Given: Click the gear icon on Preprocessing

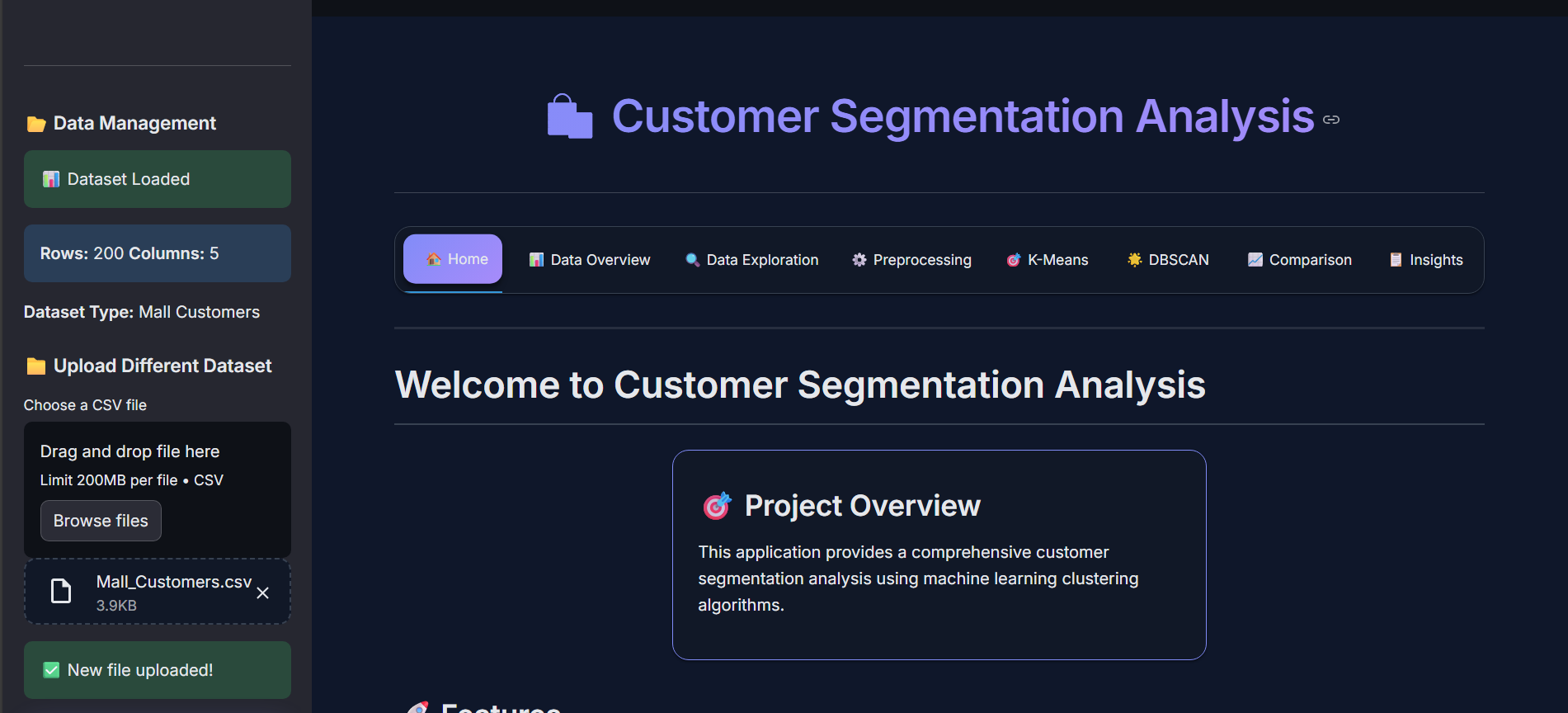Looking at the screenshot, I should point(859,260).
